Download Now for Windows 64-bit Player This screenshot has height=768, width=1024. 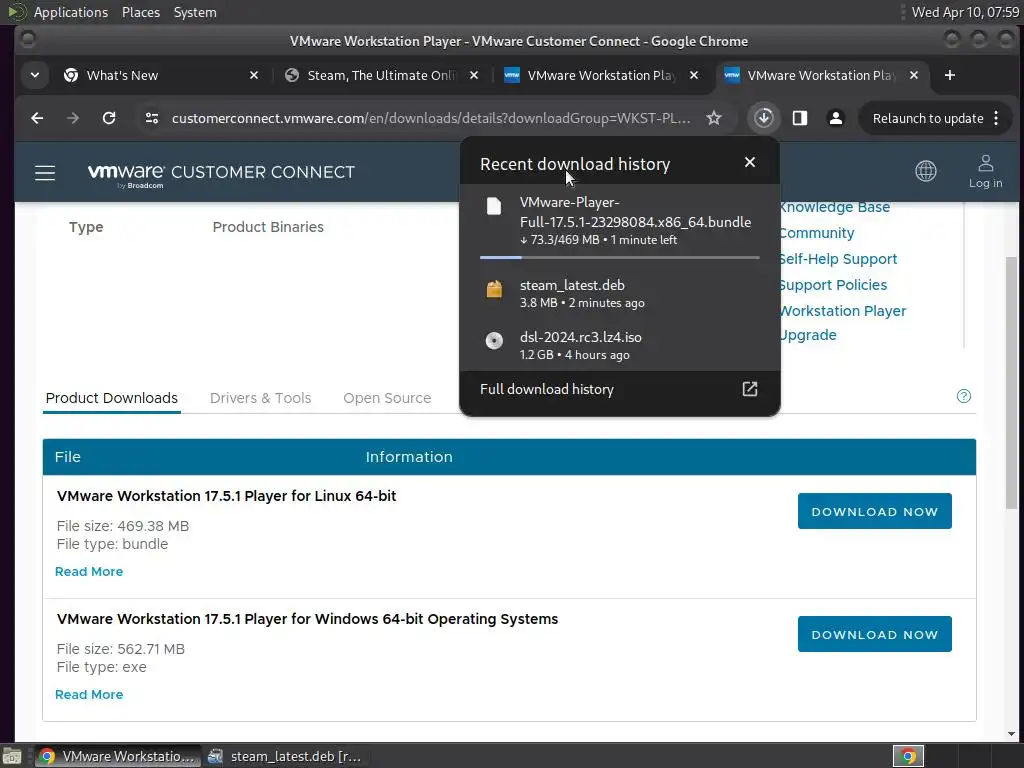pyautogui.click(x=874, y=634)
